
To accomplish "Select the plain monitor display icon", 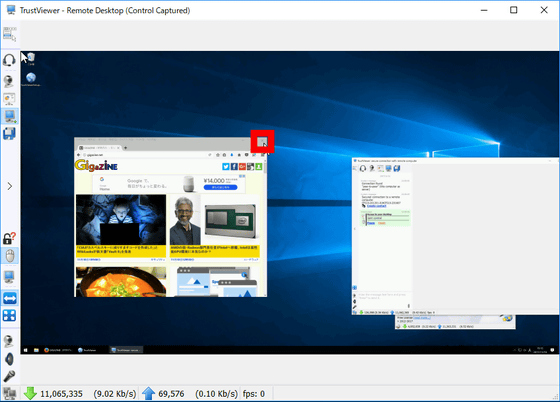I will tap(9, 277).
